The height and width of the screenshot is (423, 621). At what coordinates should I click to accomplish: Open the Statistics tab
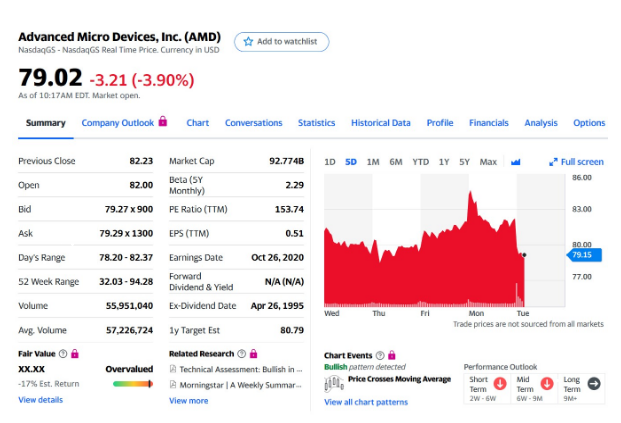click(316, 123)
